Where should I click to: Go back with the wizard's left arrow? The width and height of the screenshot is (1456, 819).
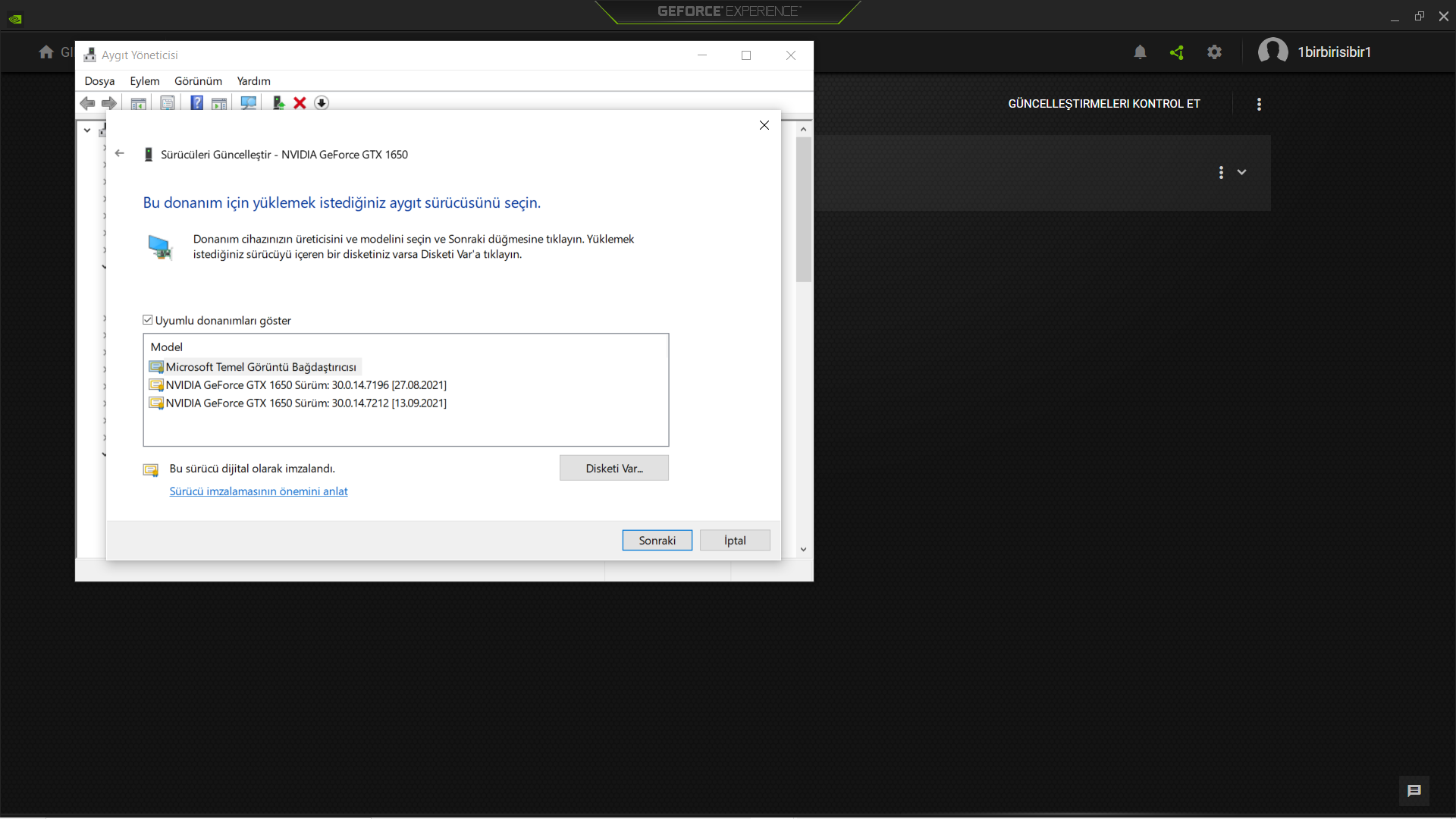click(x=120, y=154)
